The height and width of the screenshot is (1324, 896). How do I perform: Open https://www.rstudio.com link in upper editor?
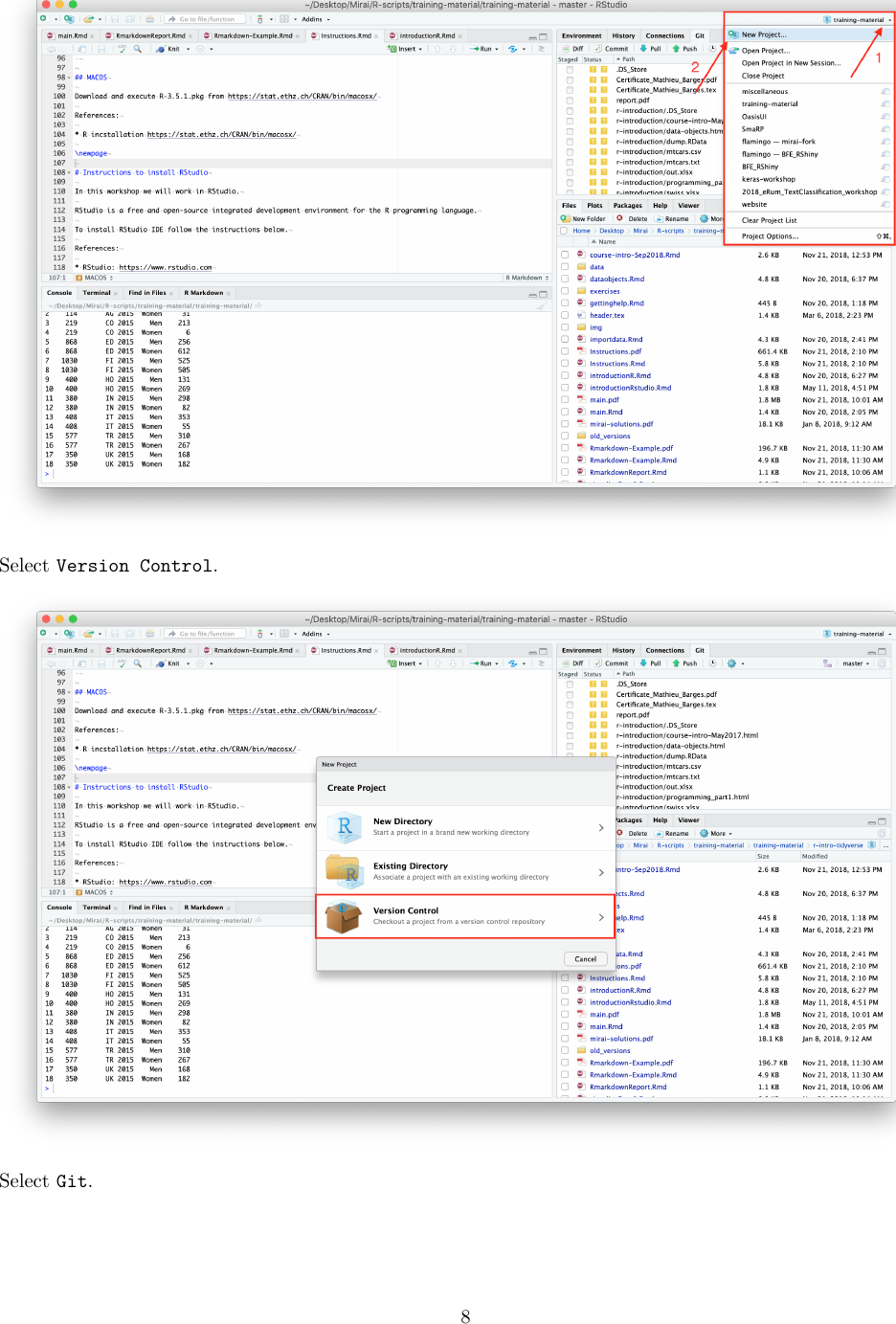tap(166, 268)
